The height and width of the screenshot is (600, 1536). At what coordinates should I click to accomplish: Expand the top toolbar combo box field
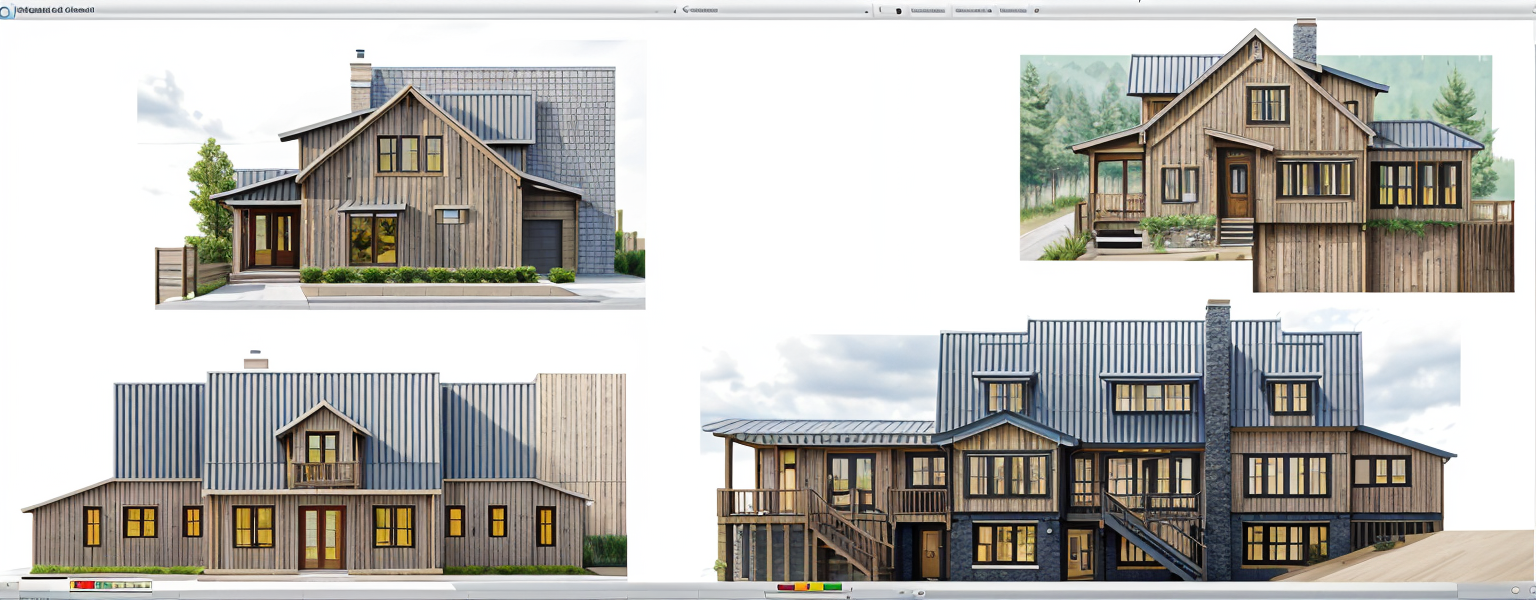pyautogui.click(x=770, y=11)
